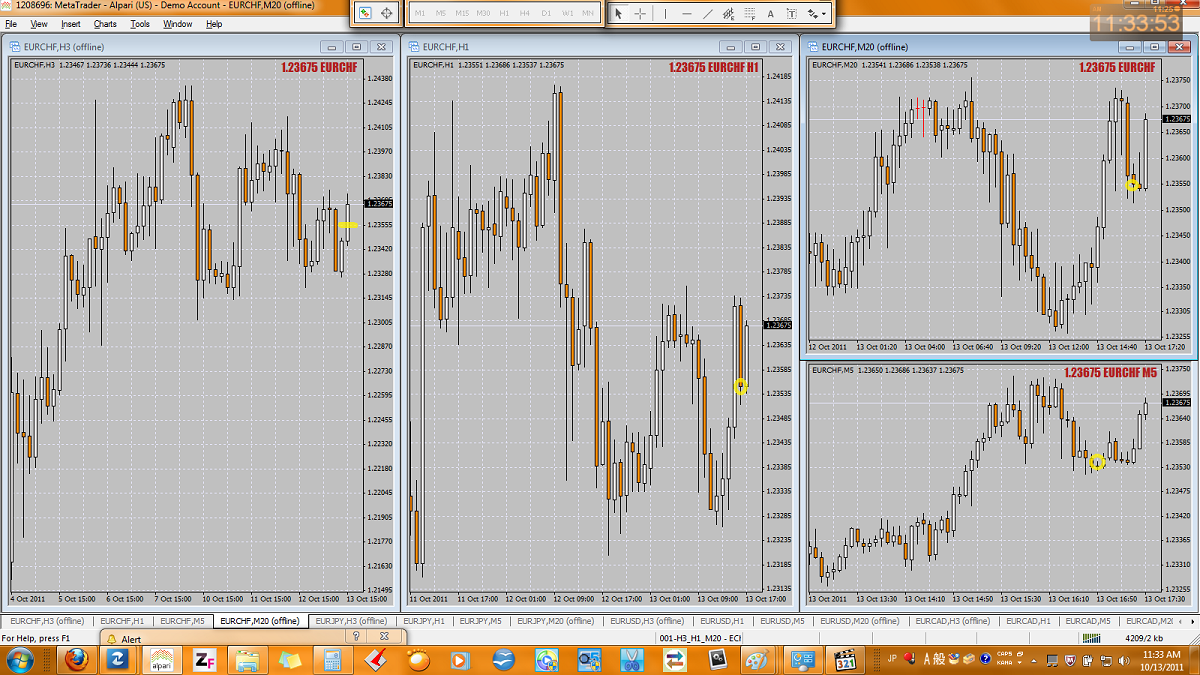The width and height of the screenshot is (1200, 675).
Task: Open the Window menu
Action: point(178,24)
